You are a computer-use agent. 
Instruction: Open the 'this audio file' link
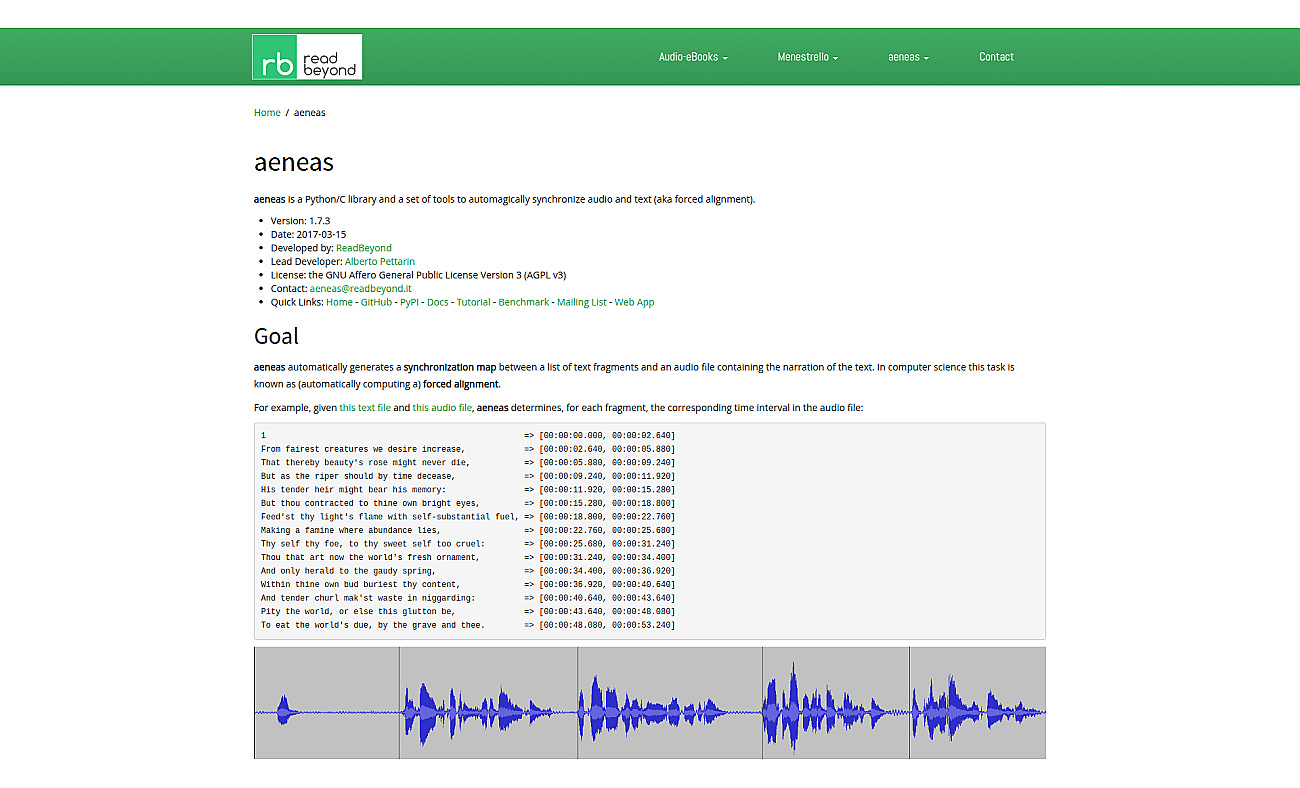442,408
